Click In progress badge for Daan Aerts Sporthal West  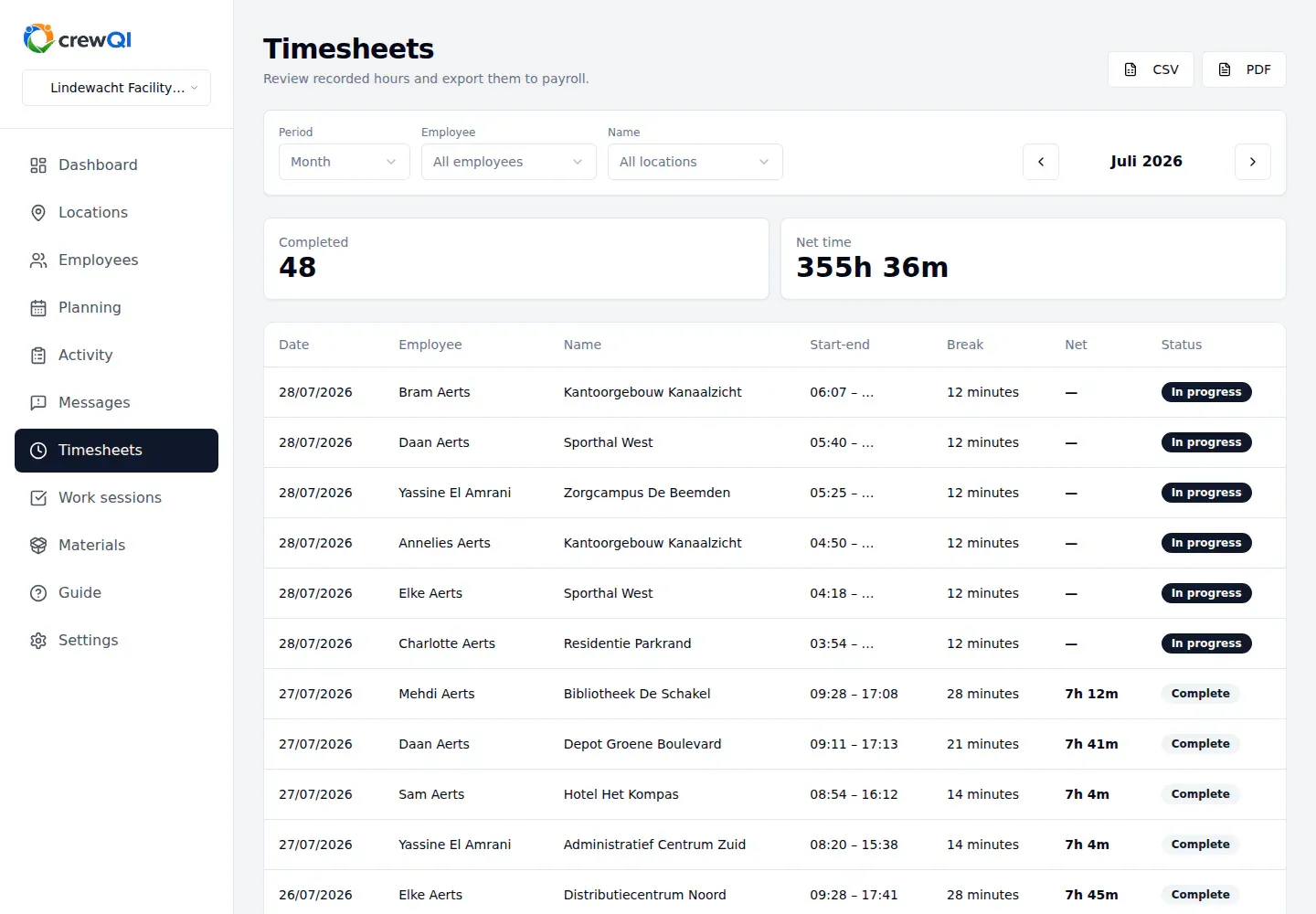pos(1206,442)
